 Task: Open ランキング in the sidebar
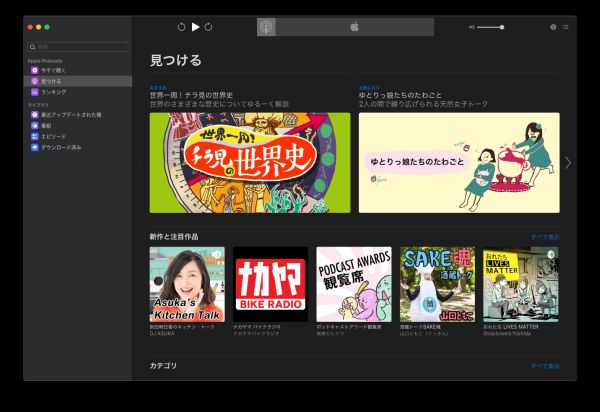(54, 92)
